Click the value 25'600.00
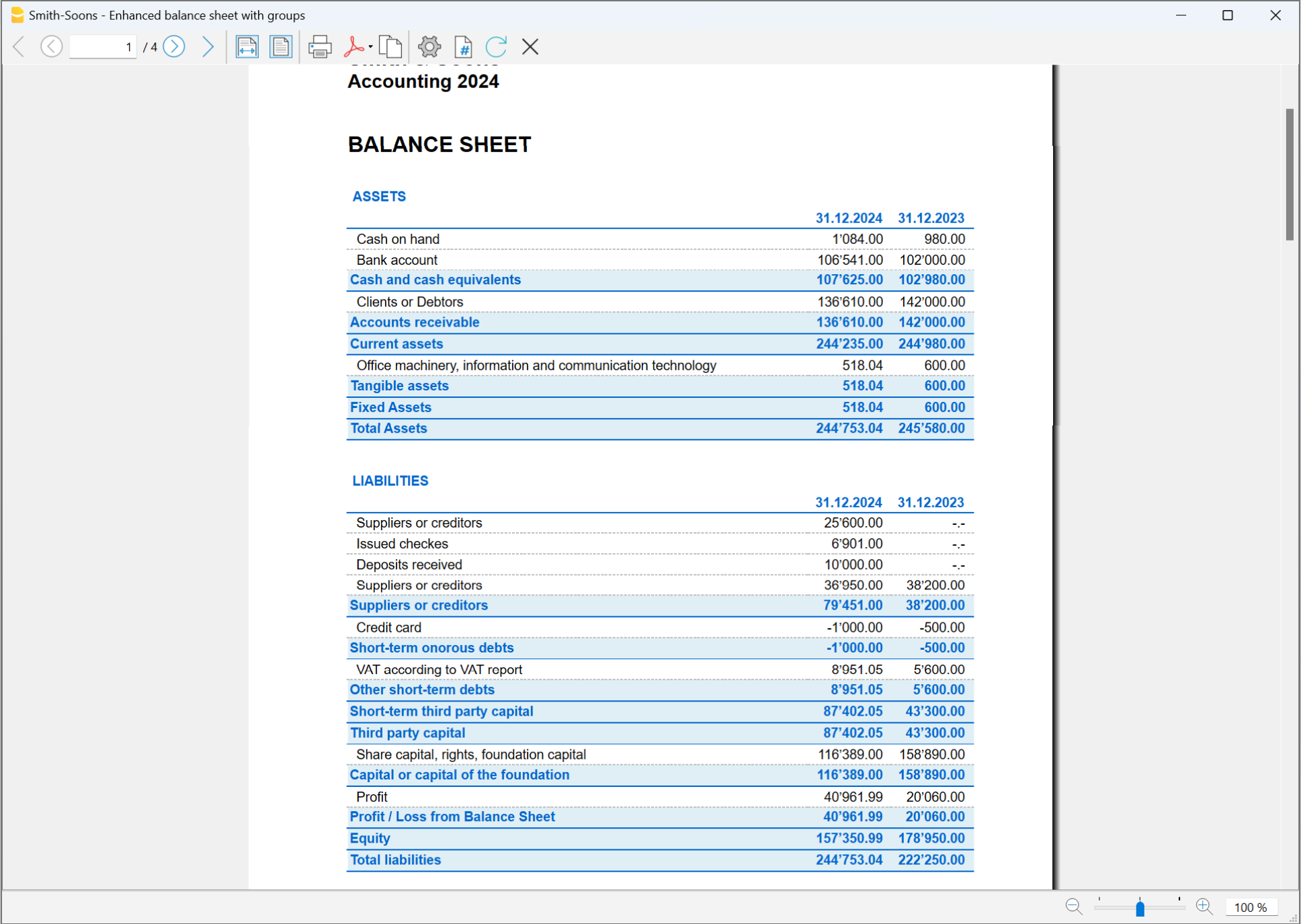The image size is (1301, 924). click(853, 523)
